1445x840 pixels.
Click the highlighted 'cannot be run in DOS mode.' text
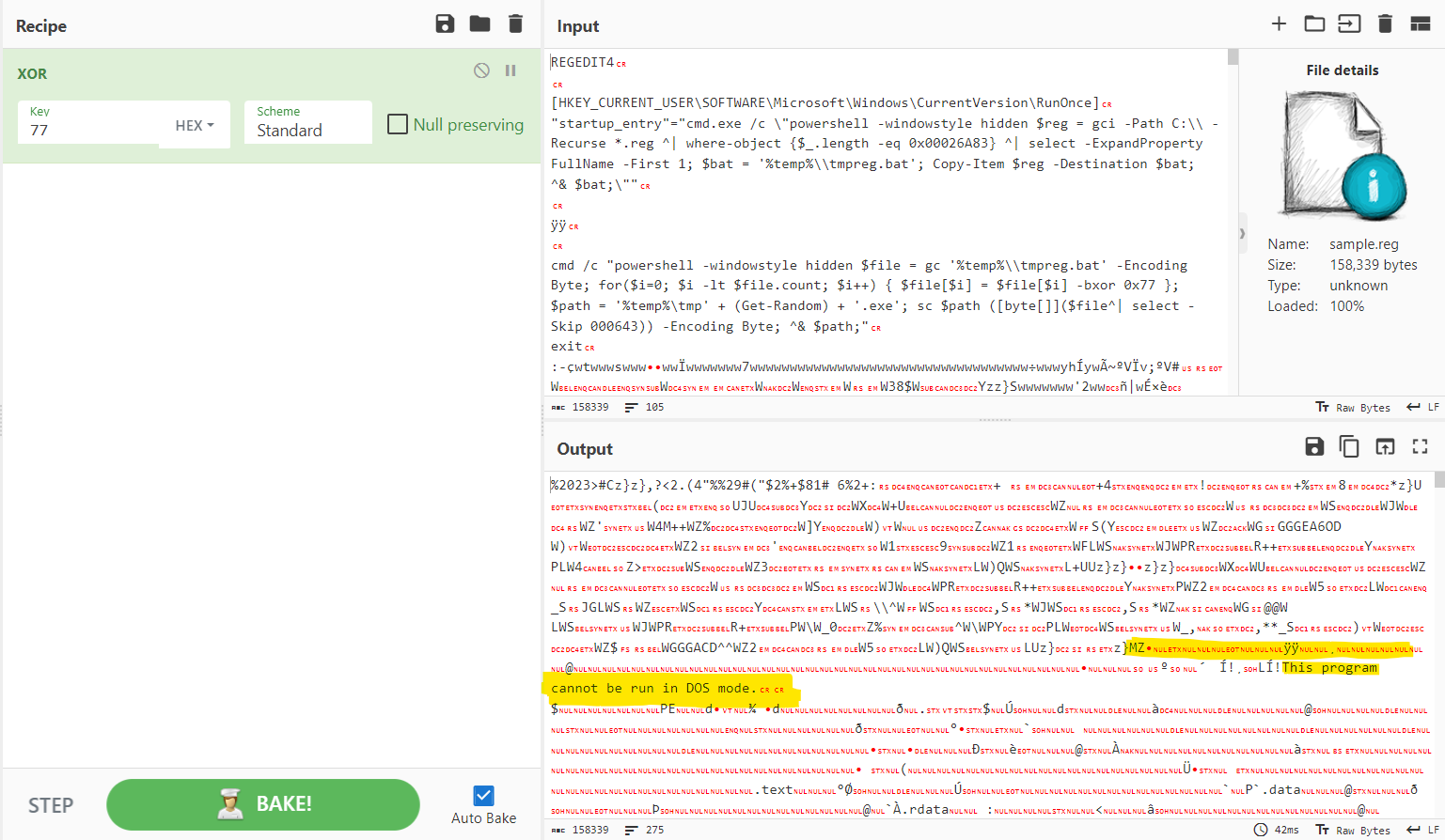(653, 688)
